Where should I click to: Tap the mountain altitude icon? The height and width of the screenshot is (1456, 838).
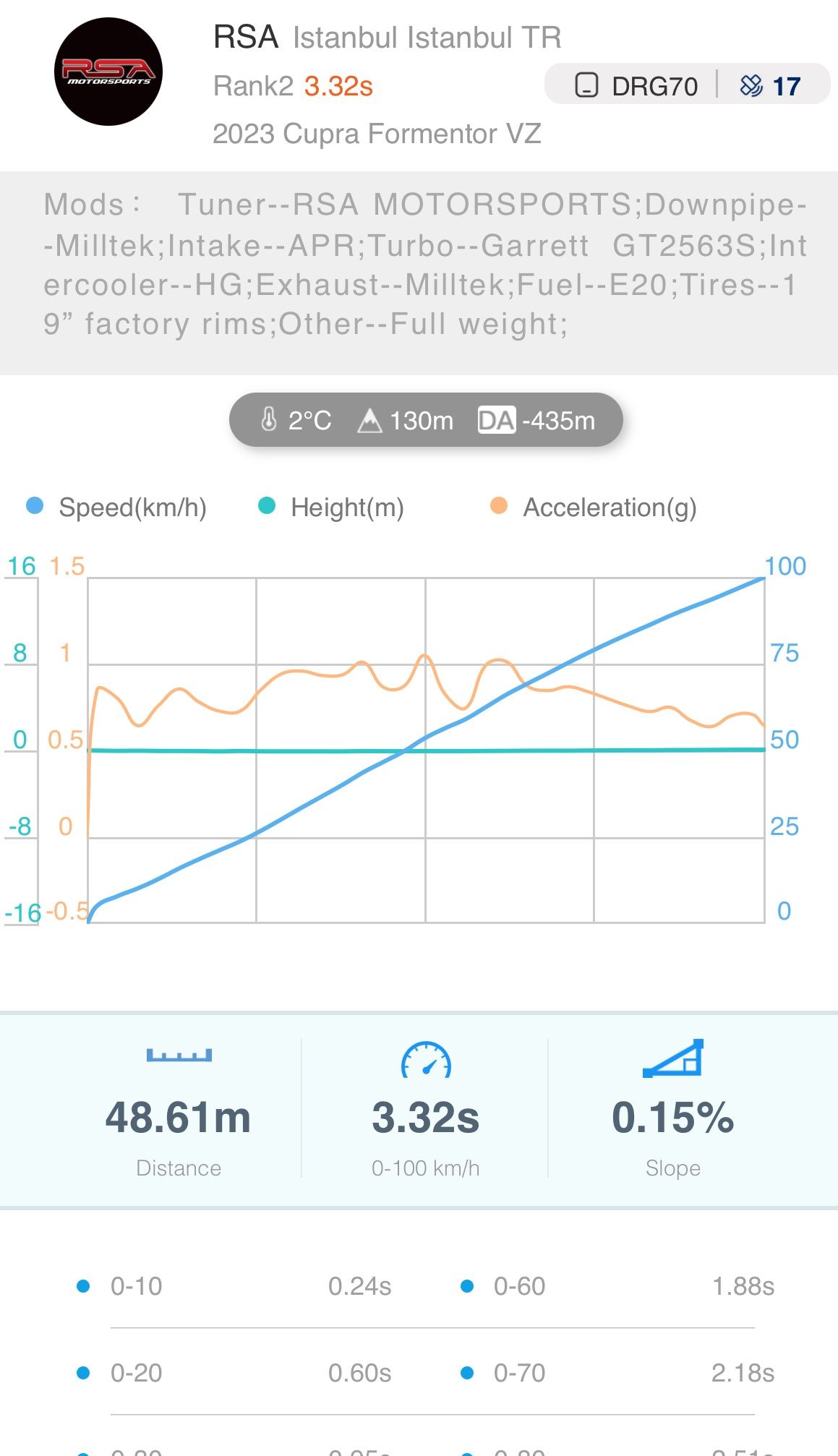(369, 420)
